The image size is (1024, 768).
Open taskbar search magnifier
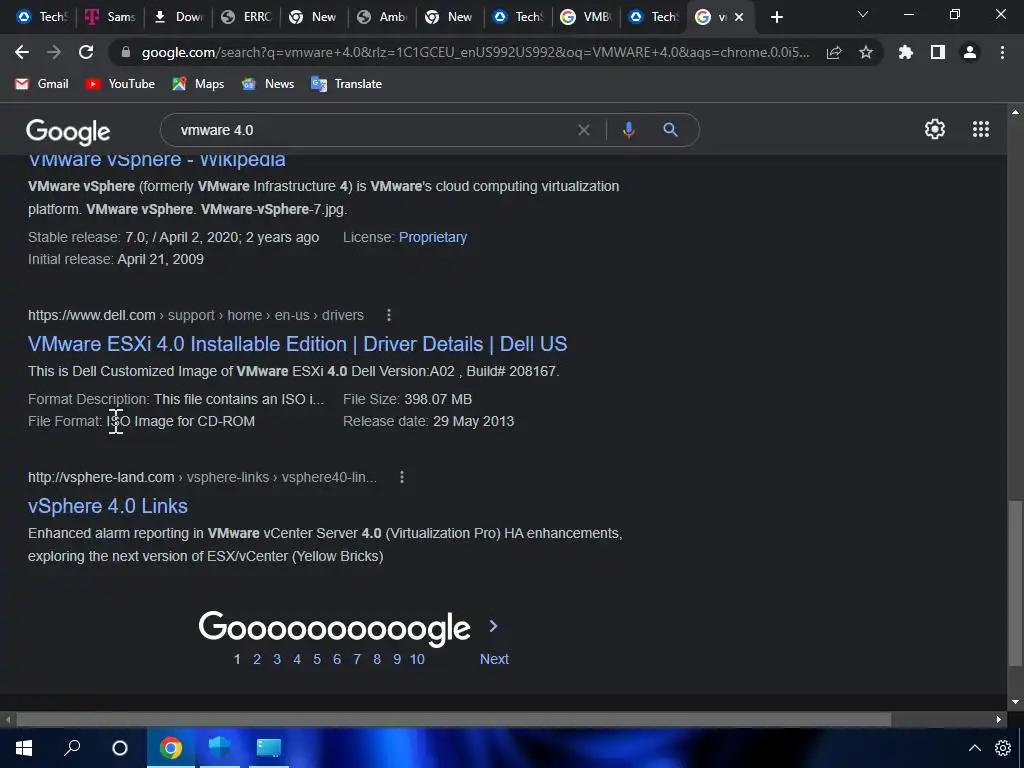click(x=72, y=748)
